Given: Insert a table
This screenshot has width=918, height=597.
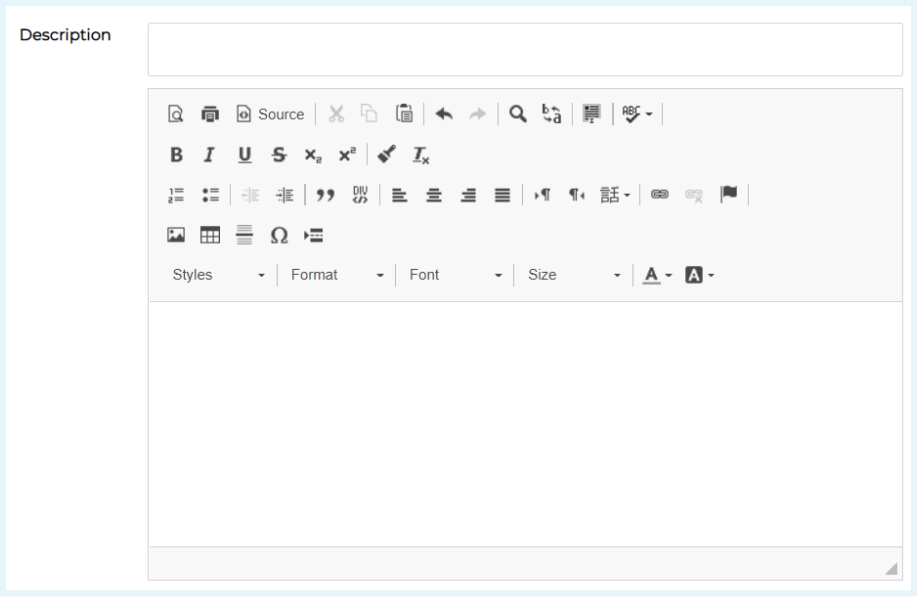Looking at the screenshot, I should 210,235.
